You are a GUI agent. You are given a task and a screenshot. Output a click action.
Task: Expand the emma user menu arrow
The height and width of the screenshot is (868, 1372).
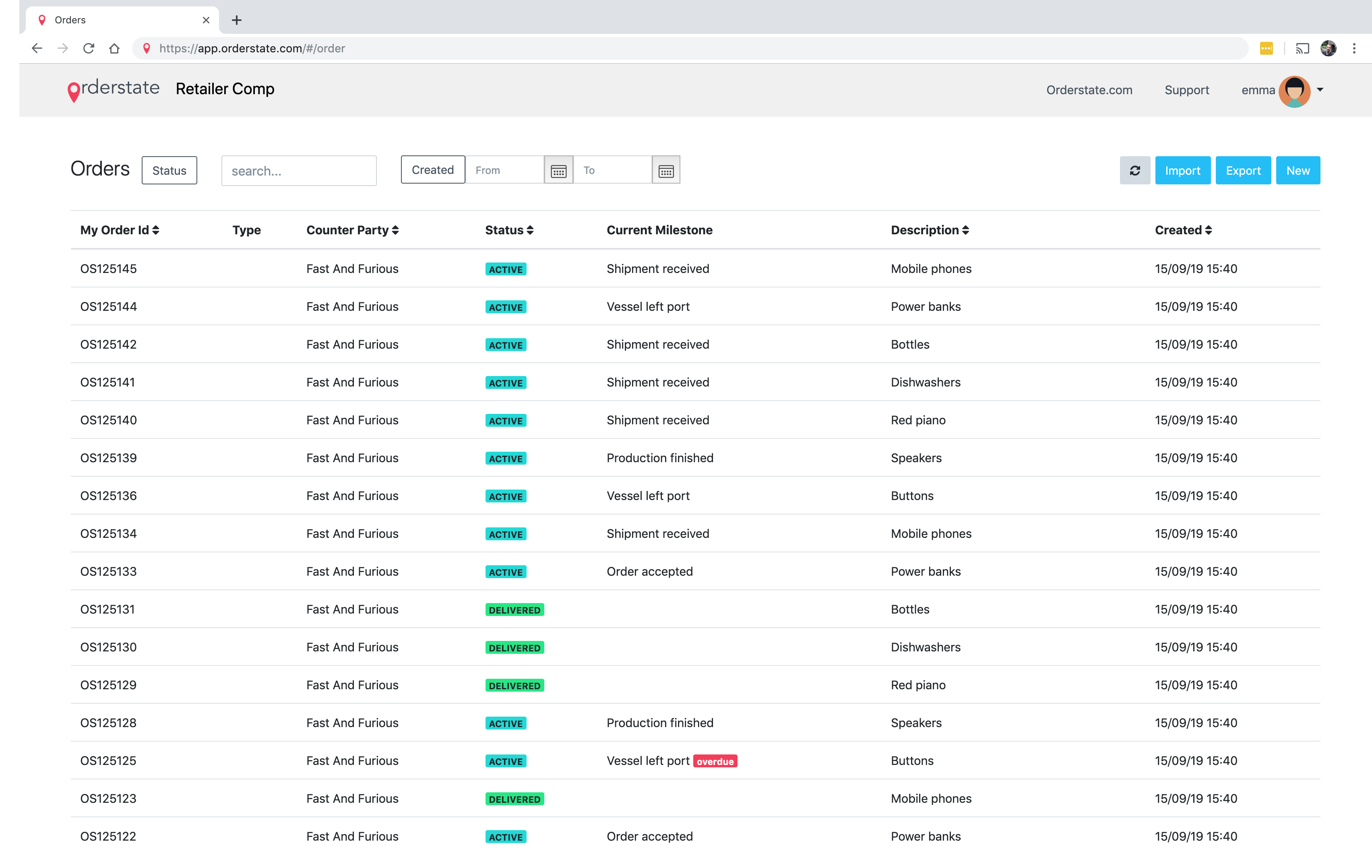1320,89
